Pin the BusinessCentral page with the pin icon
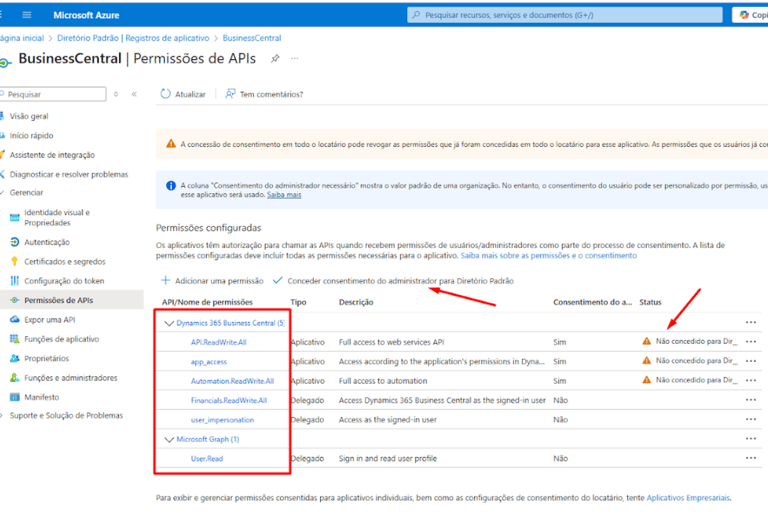Screen dimensions: 768x512 click(x=275, y=59)
